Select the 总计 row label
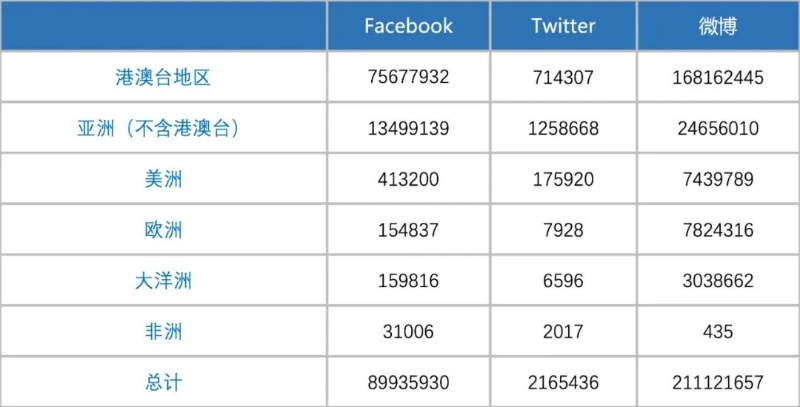The height and width of the screenshot is (407, 800). pyautogui.click(x=163, y=383)
